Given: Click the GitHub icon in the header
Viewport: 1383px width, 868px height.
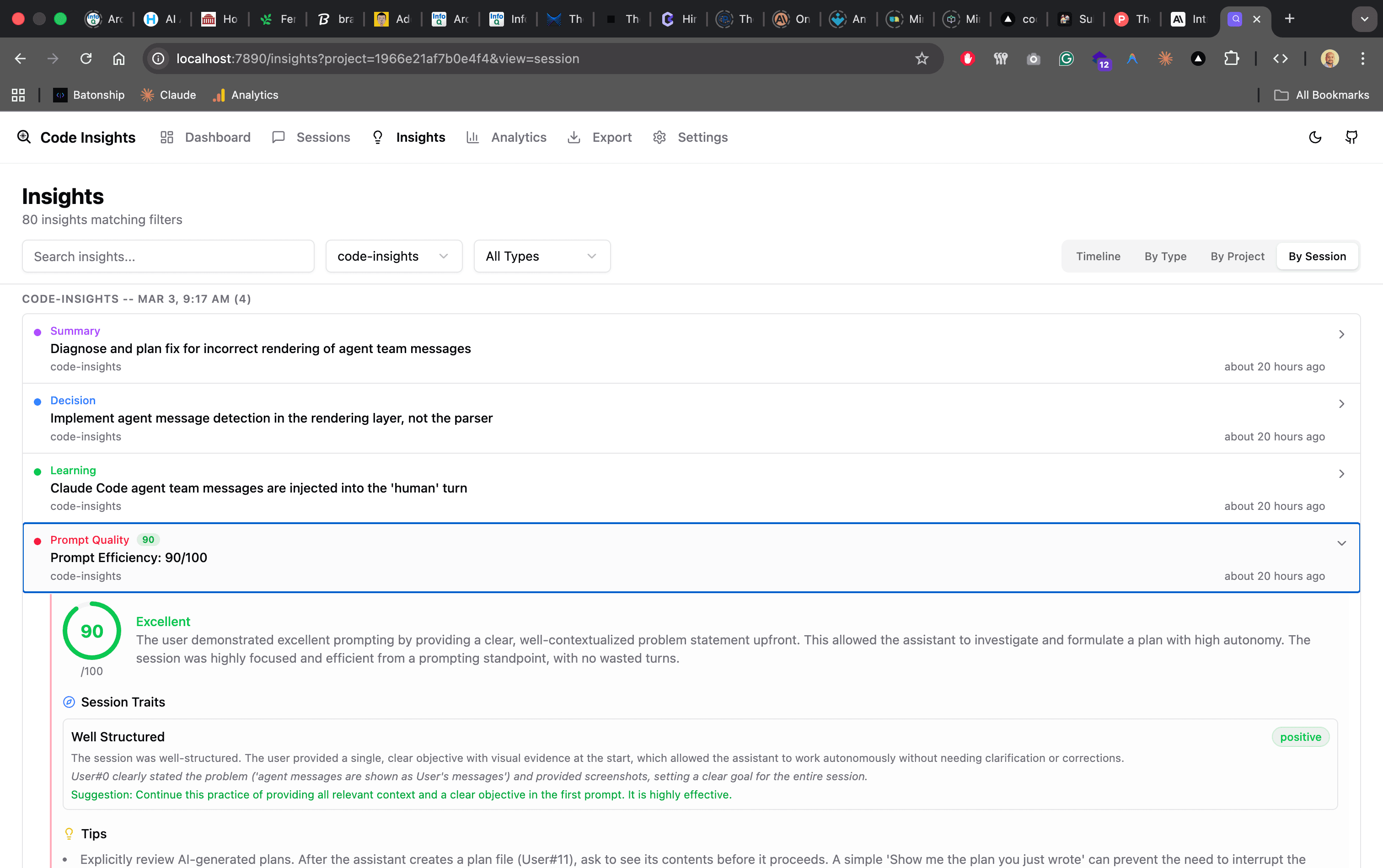Looking at the screenshot, I should 1351,137.
